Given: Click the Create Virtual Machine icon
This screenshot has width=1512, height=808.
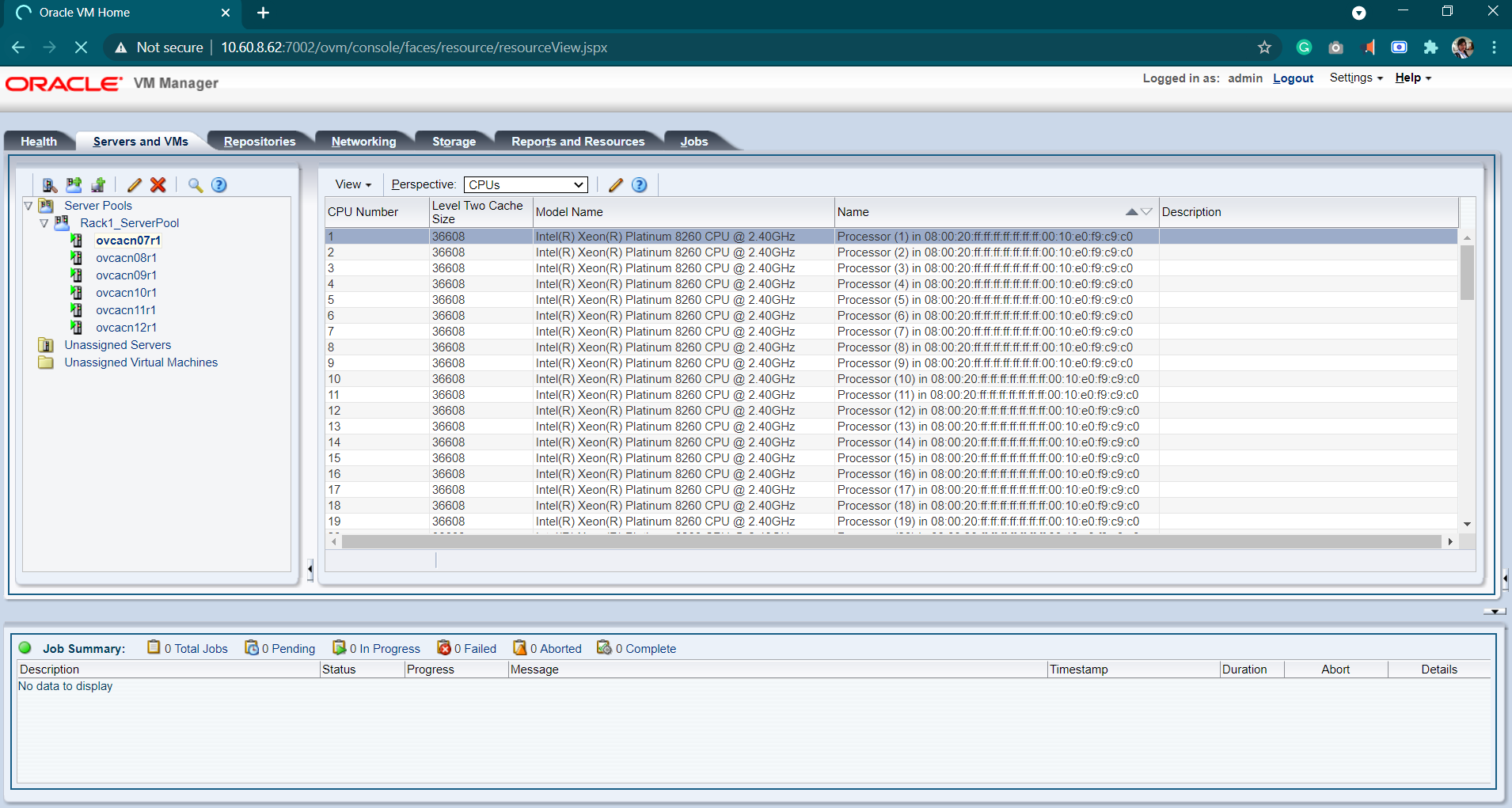Looking at the screenshot, I should tap(99, 185).
